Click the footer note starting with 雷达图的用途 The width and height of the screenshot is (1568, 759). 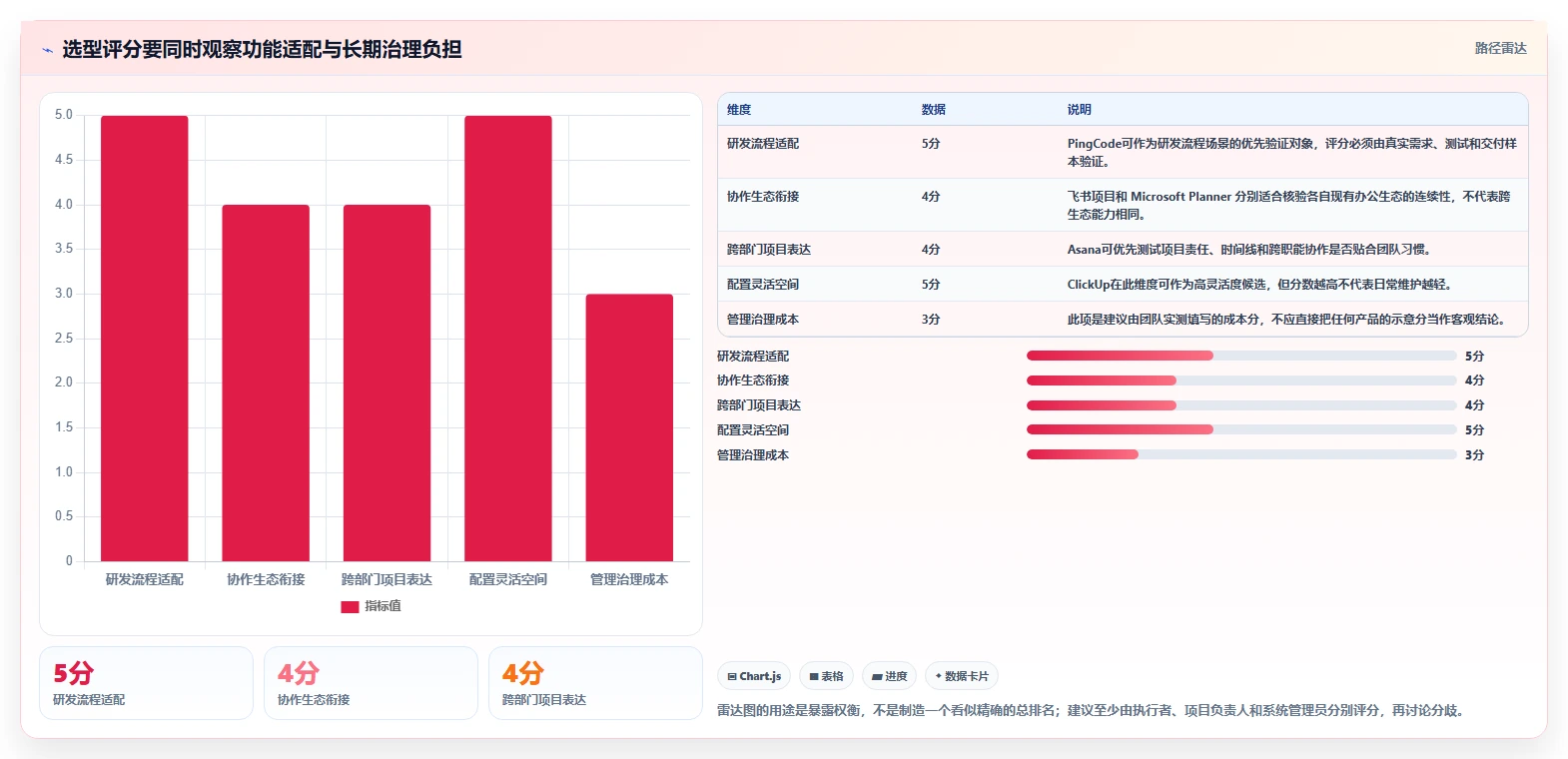point(1093,711)
